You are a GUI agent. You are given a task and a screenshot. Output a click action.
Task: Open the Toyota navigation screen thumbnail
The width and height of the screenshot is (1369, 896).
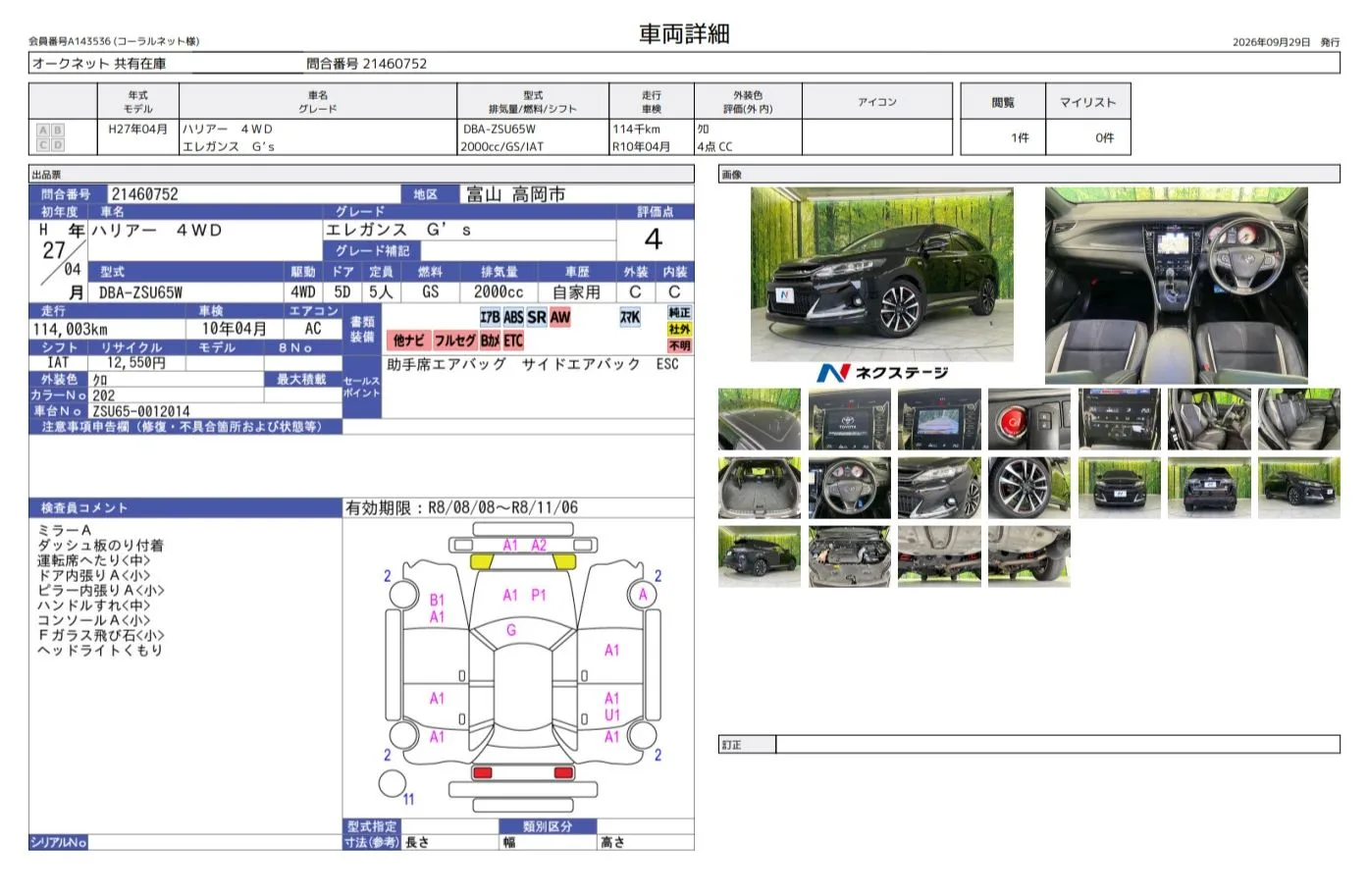(849, 419)
